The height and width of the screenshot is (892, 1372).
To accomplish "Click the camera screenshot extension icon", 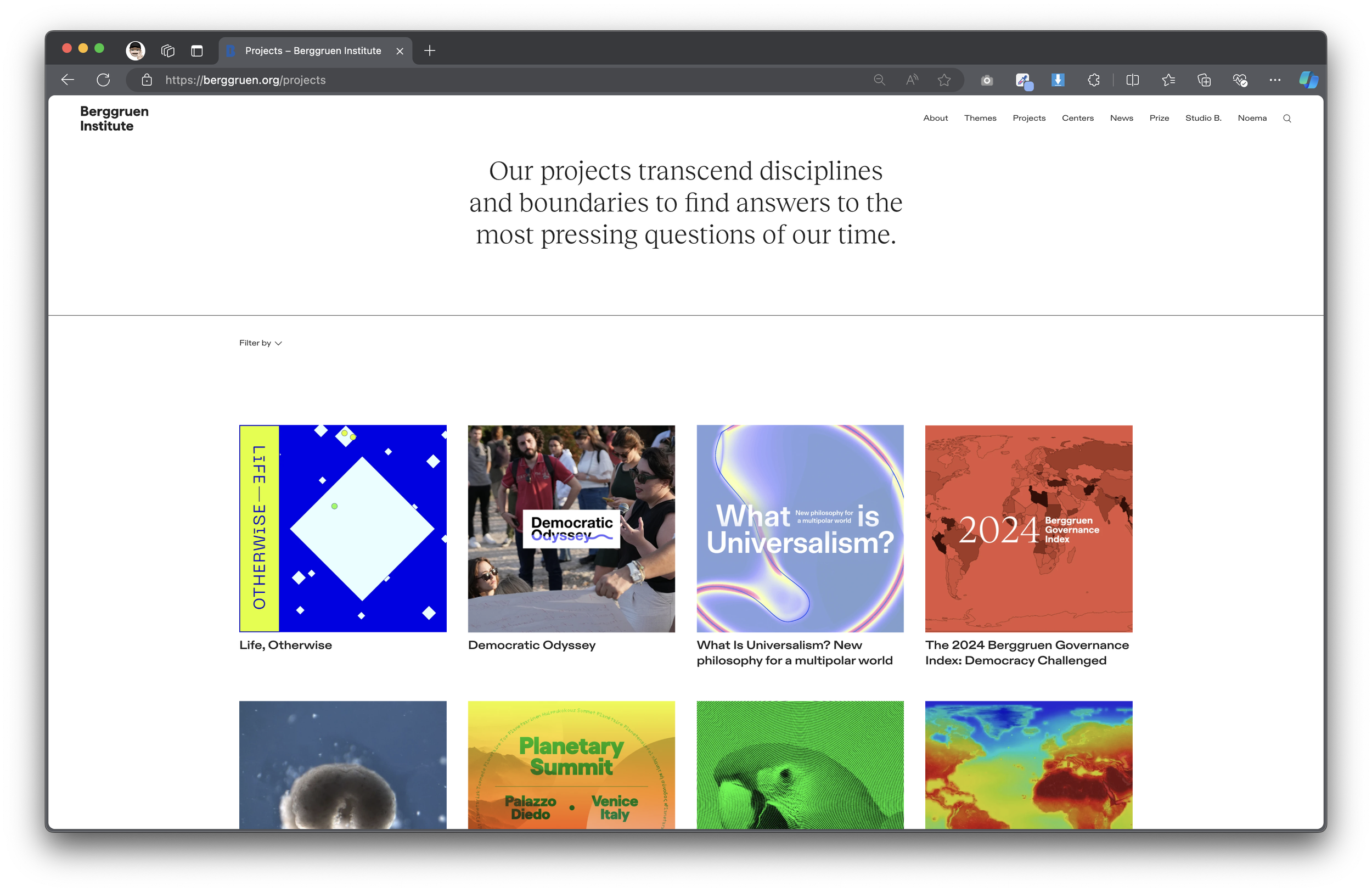I will pyautogui.click(x=987, y=80).
